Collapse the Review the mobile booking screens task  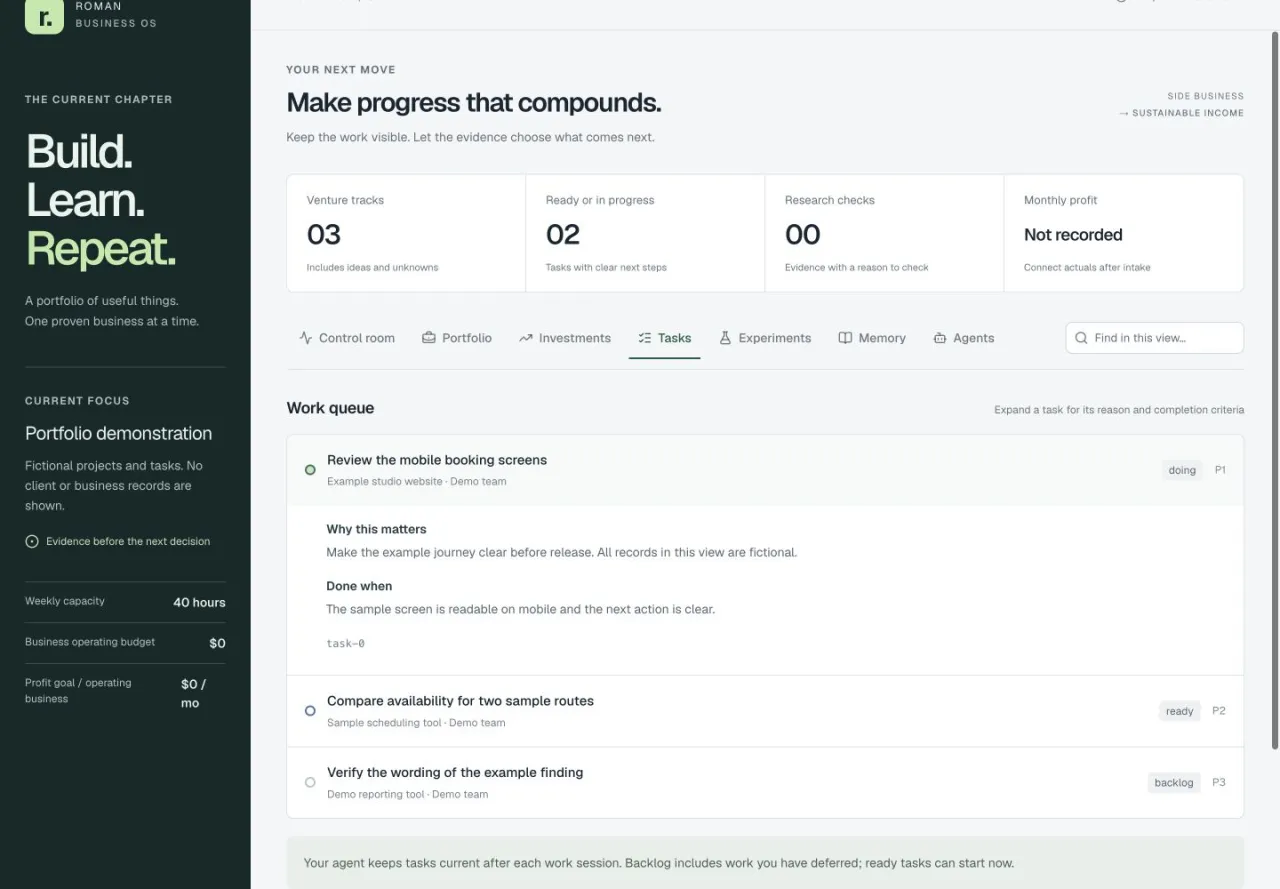pos(765,470)
